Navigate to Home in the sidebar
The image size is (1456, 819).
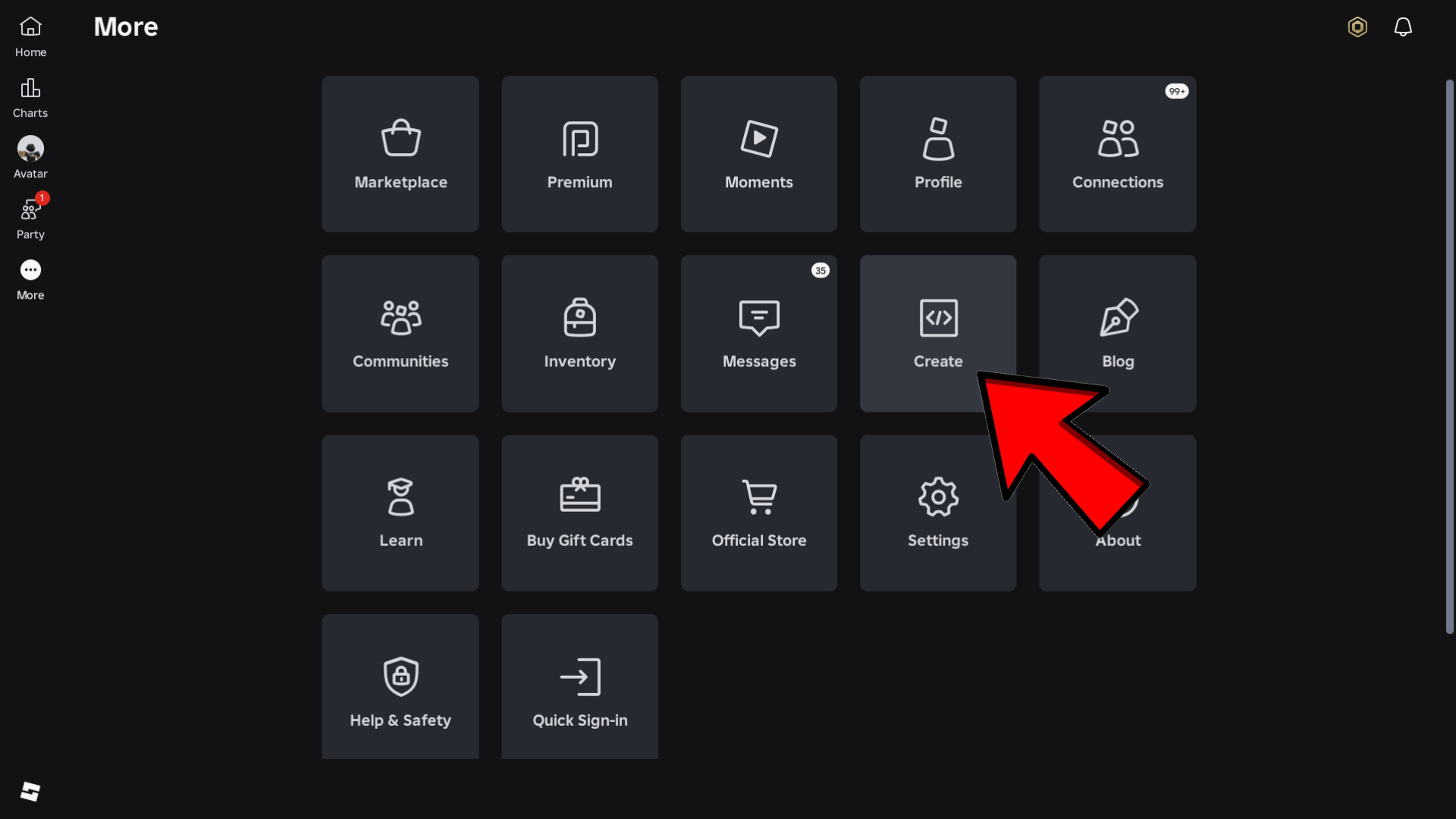pyautogui.click(x=30, y=36)
